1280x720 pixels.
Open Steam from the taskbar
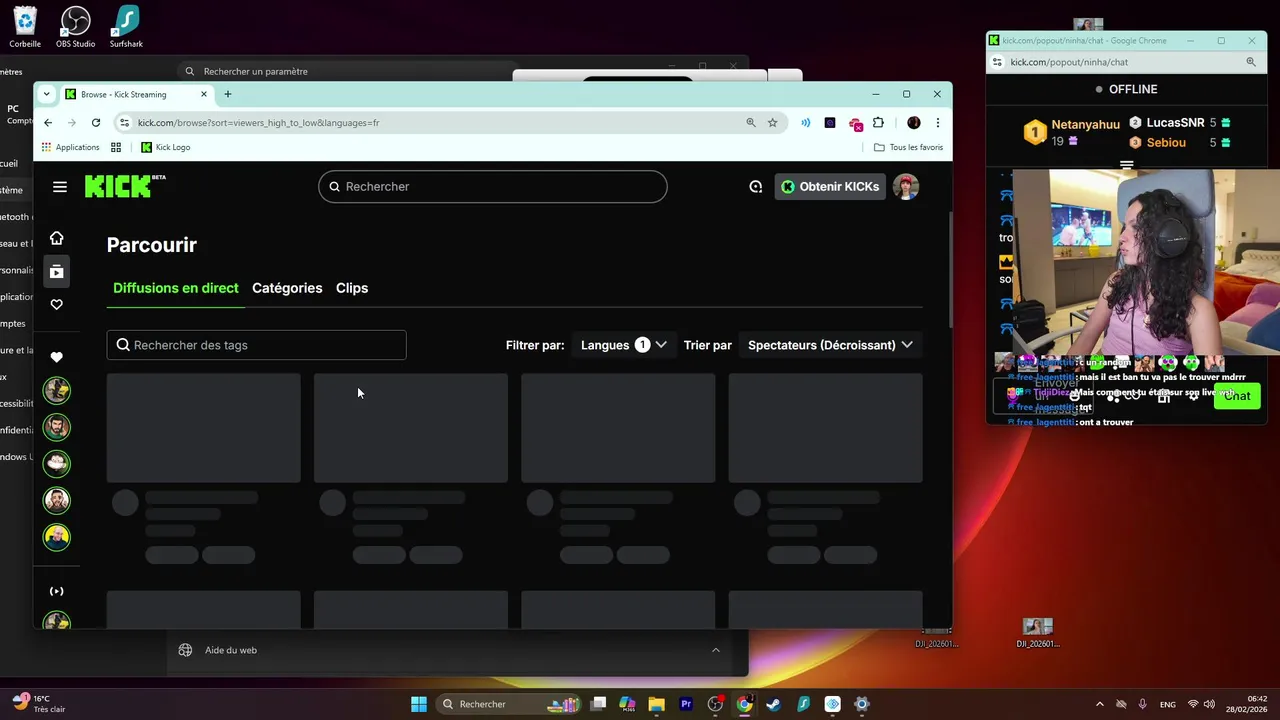[x=773, y=704]
